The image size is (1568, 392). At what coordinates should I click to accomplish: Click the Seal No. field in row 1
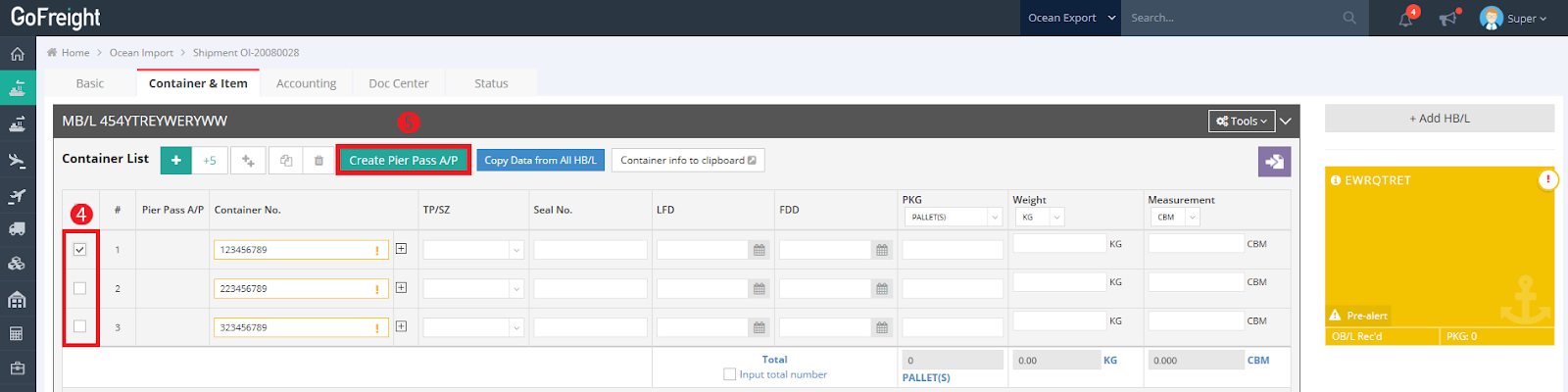tap(590, 250)
